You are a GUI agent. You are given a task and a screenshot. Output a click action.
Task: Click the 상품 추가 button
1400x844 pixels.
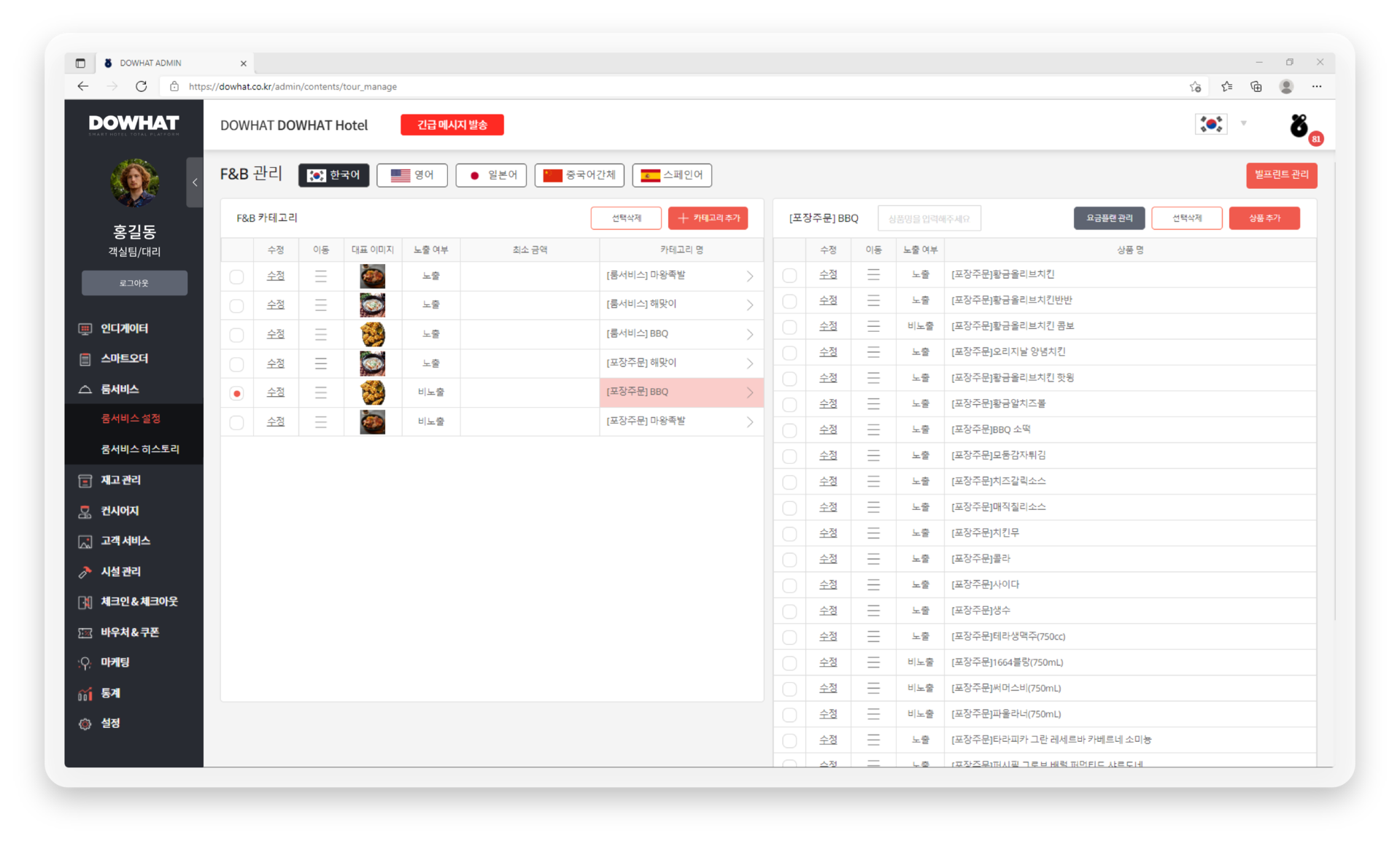[1264, 218]
